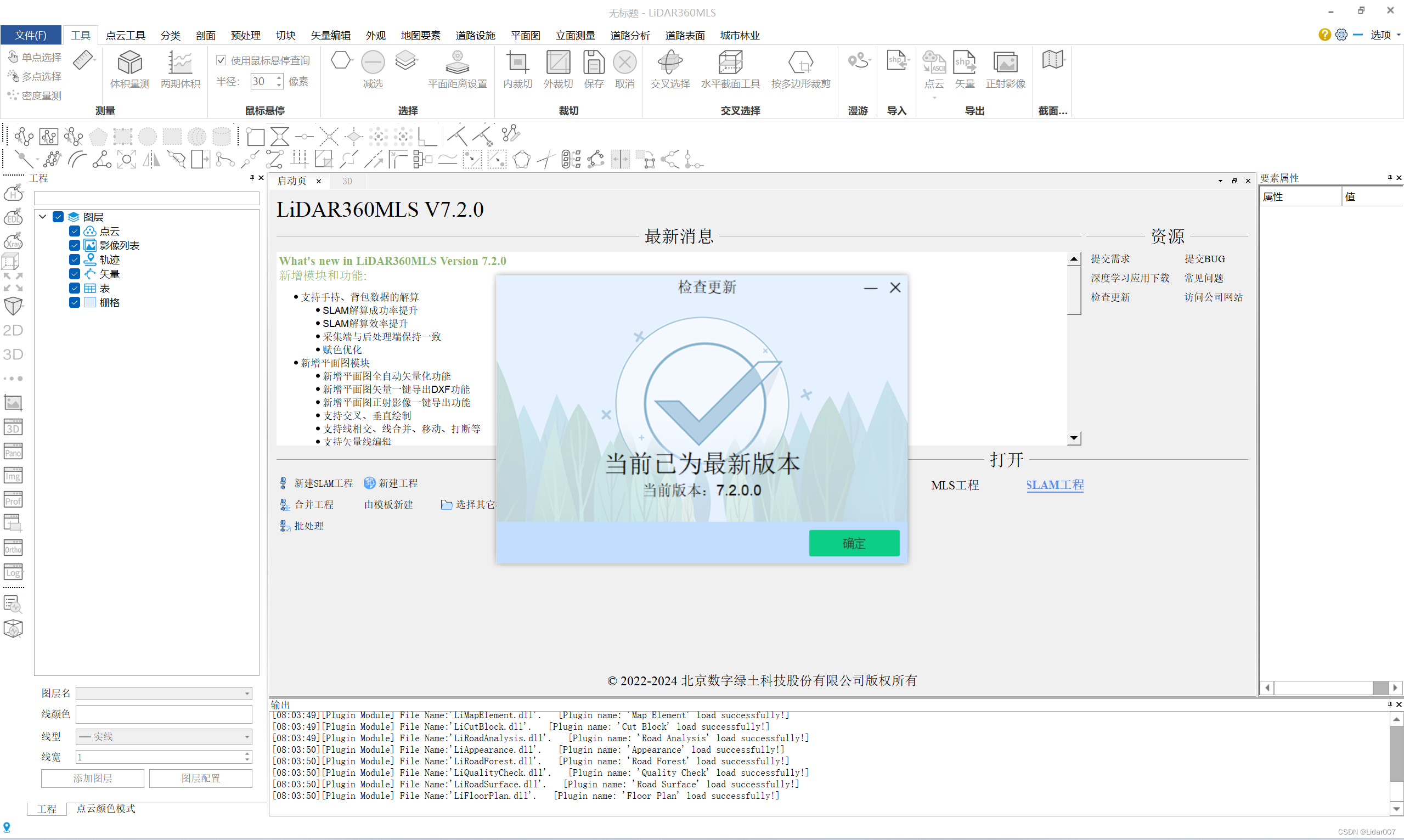Activate the 交叉选择 cross selection tool
The image size is (1404, 840).
coord(670,70)
